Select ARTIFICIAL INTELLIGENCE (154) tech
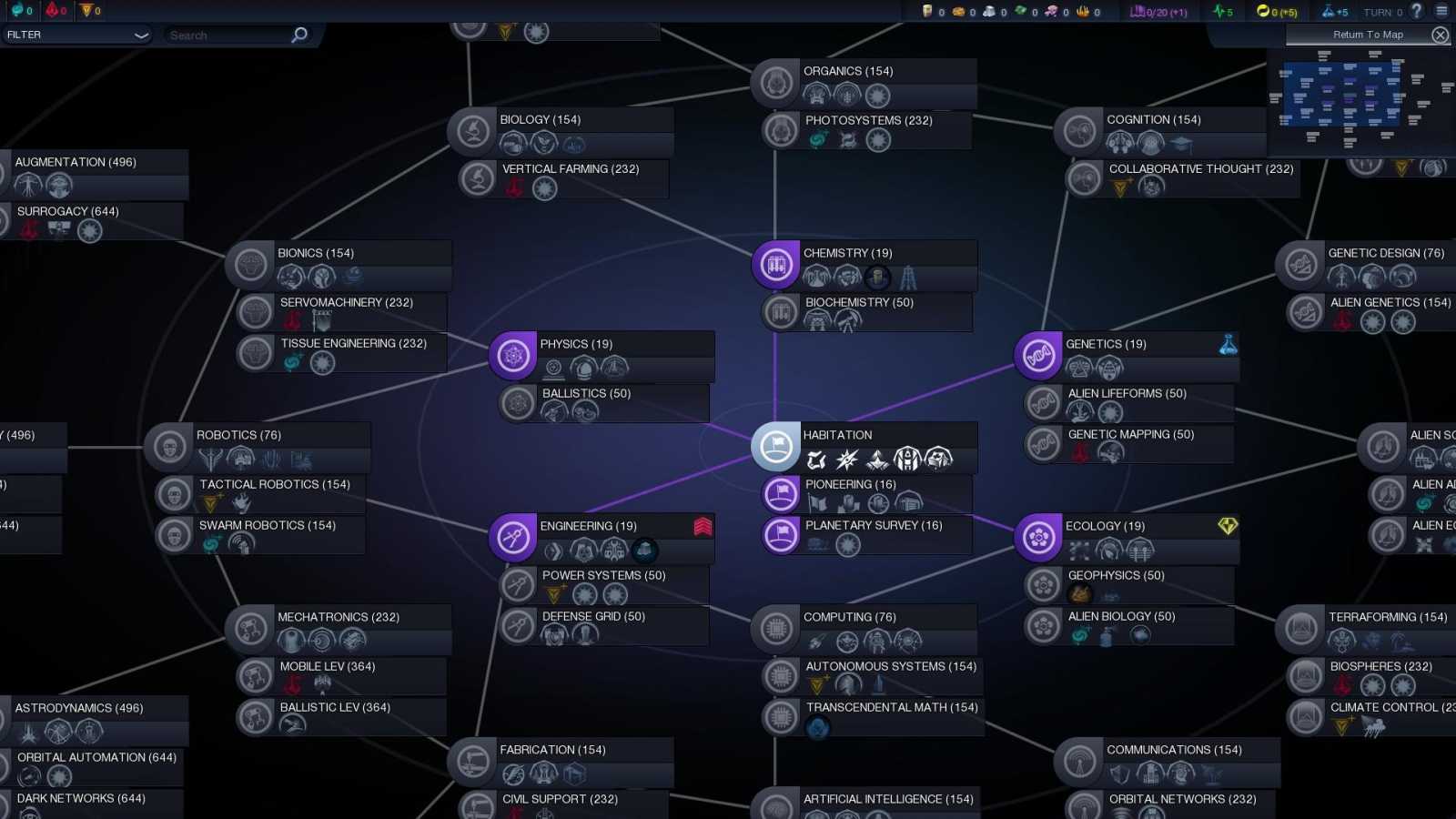Screen dimensions: 1456x819 (865, 803)
